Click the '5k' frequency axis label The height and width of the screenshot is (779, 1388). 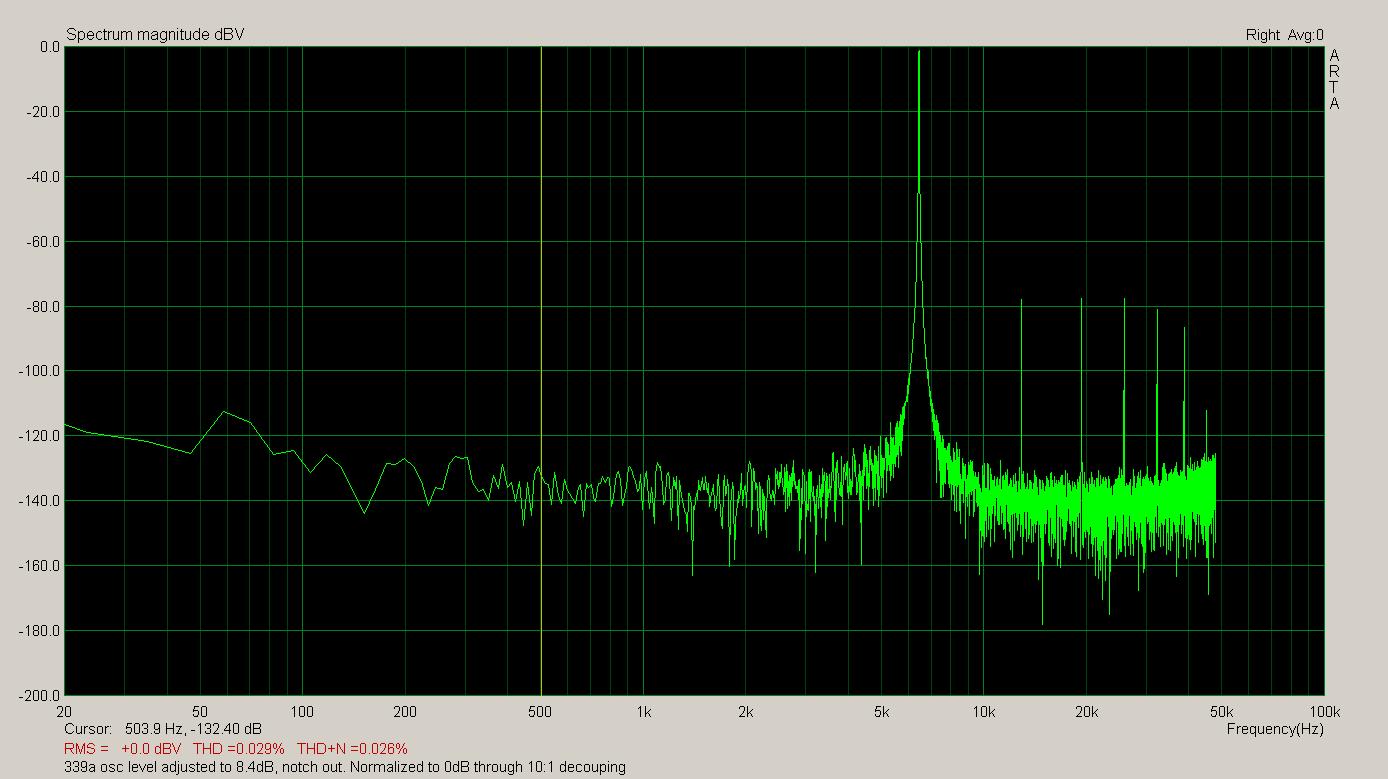[881, 712]
